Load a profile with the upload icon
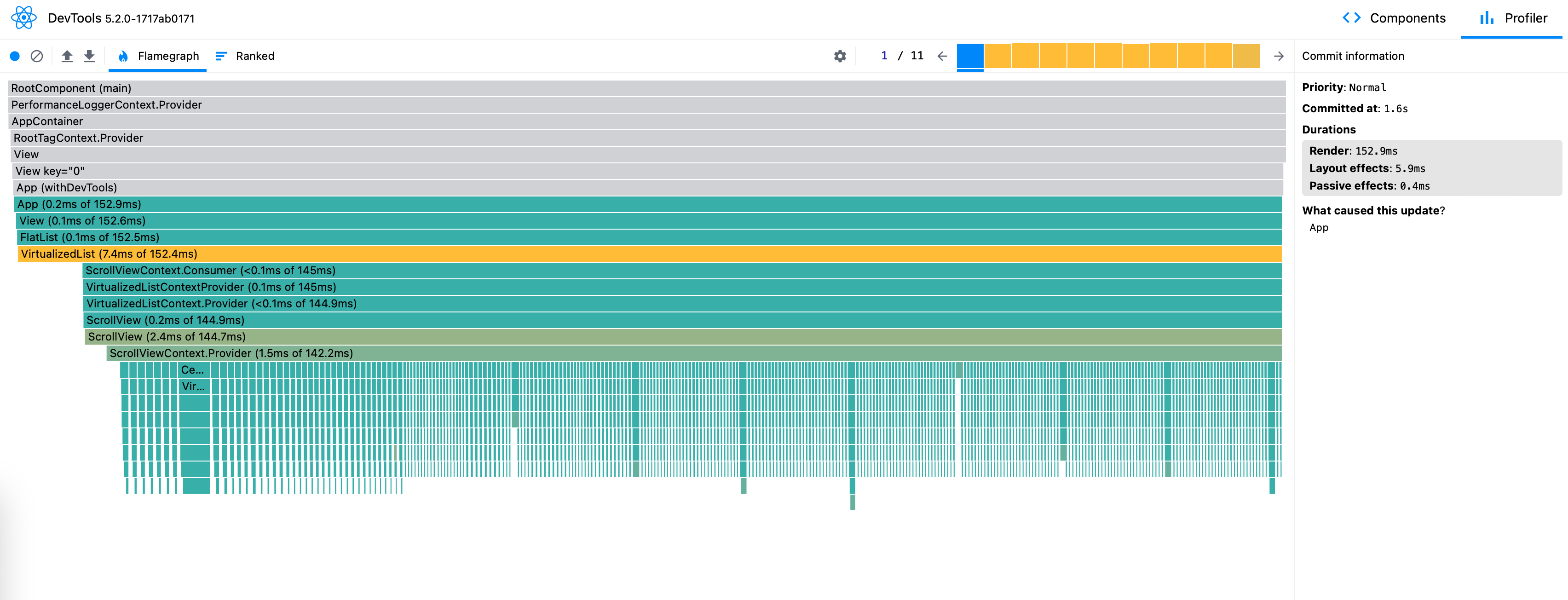This screenshot has width=1568, height=600. (67, 56)
